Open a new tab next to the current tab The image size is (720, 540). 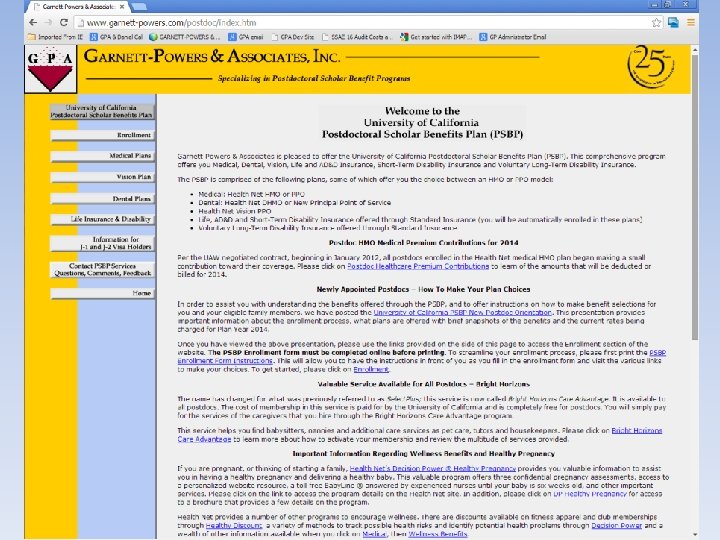[139, 6]
